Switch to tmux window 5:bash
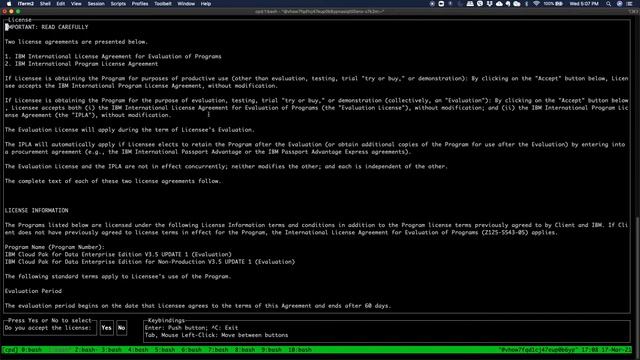This screenshot has height=360, width=640. coord(165,350)
